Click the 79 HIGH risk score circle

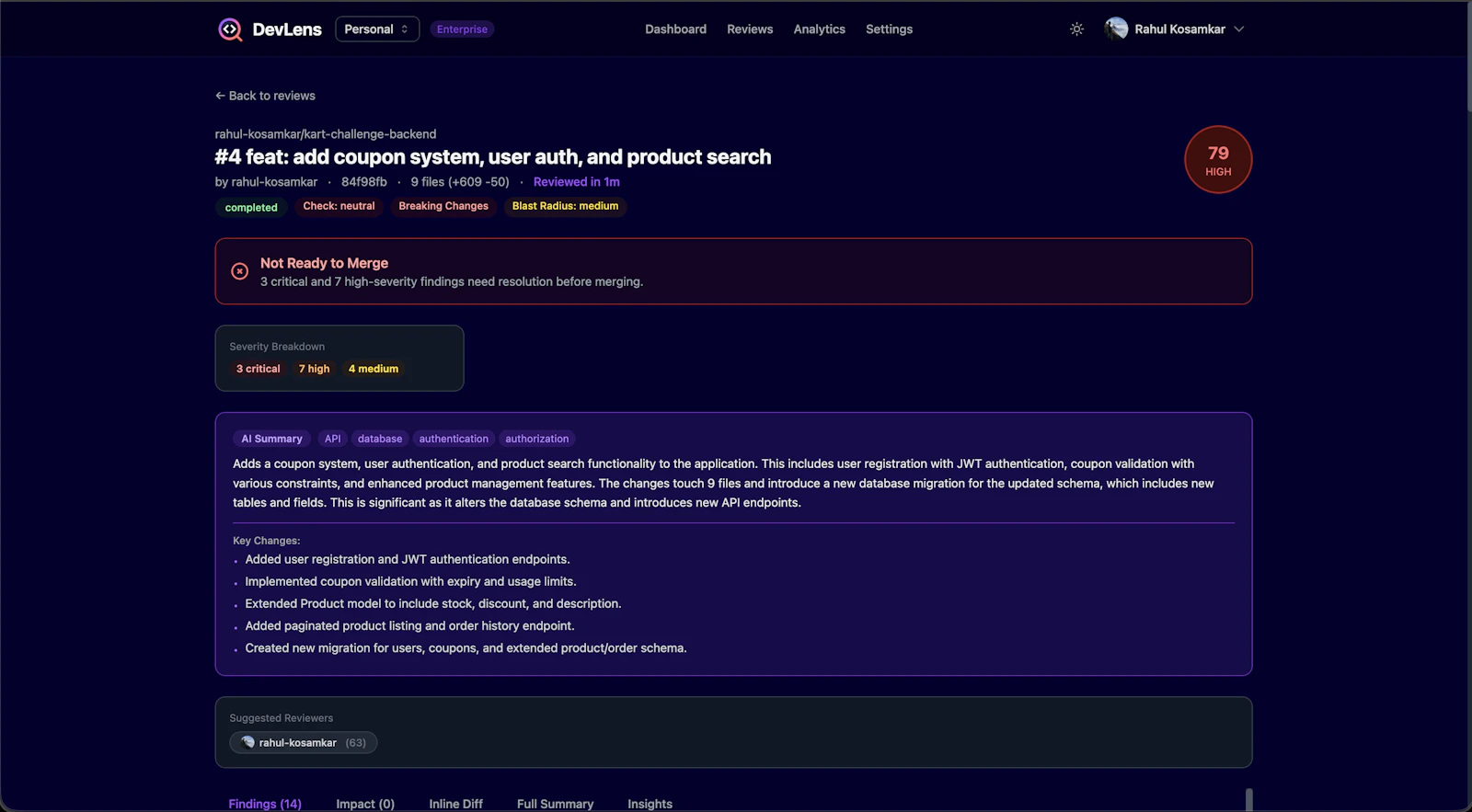(x=1218, y=160)
